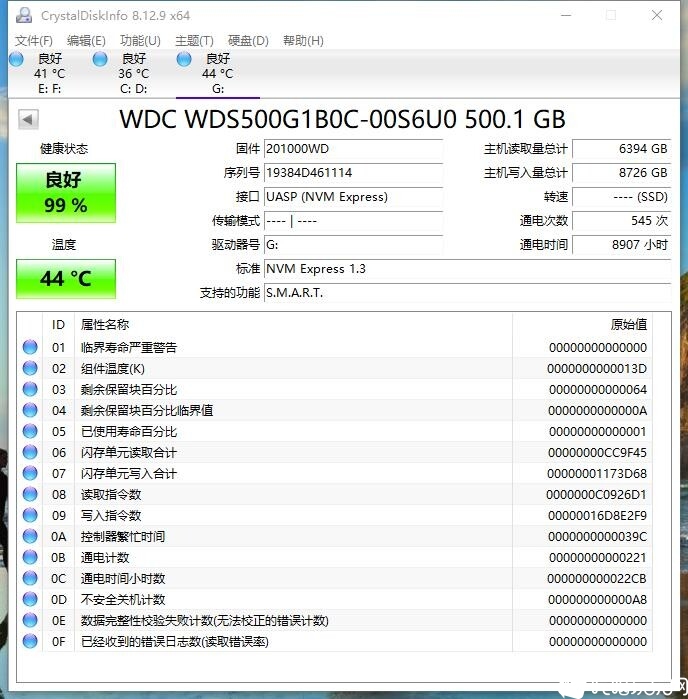The height and width of the screenshot is (699, 688).
Task: Click status orb for E: F: disk
Action: 16,59
